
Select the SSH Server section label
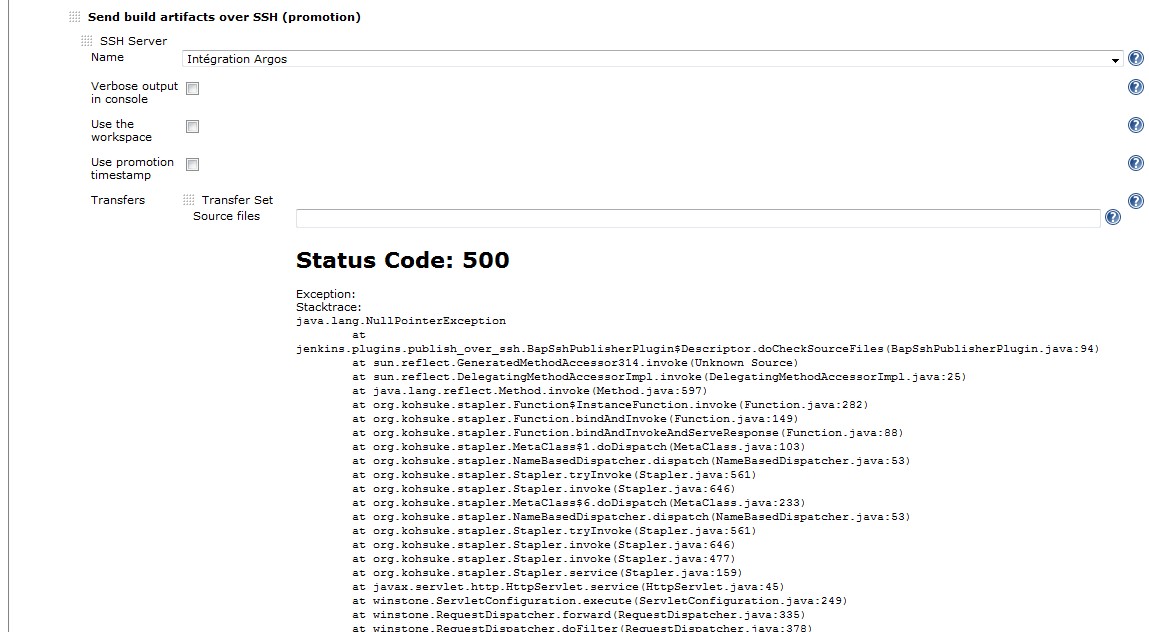point(133,41)
